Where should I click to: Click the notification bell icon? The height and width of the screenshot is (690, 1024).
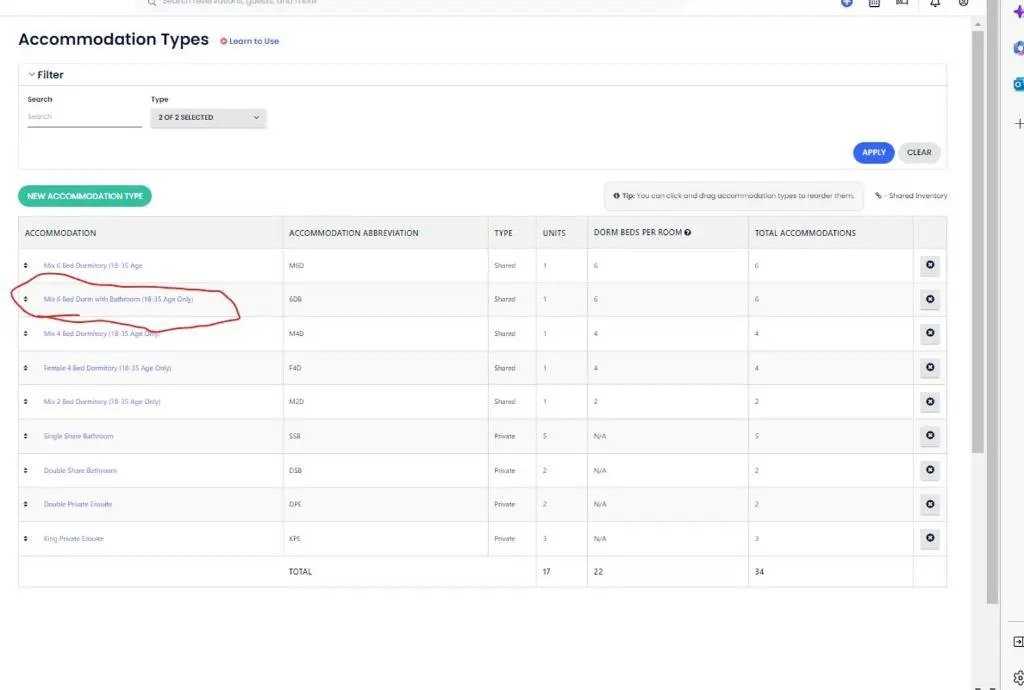934,4
